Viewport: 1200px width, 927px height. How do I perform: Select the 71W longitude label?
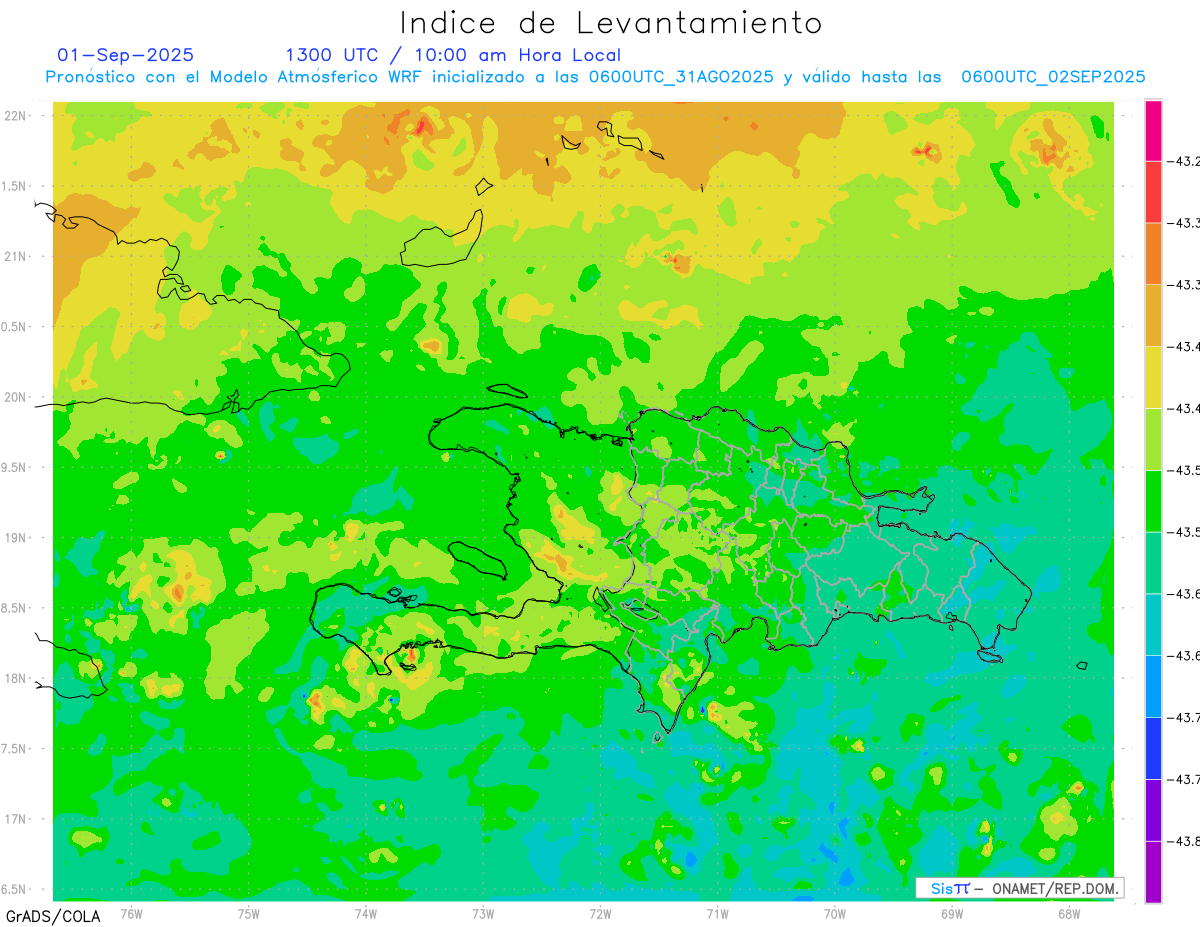pyautogui.click(x=717, y=913)
